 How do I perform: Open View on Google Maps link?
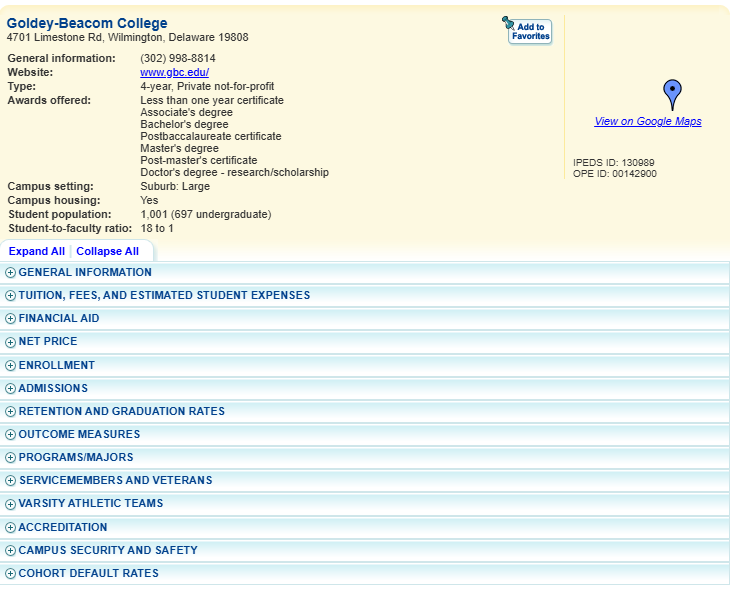tap(648, 121)
